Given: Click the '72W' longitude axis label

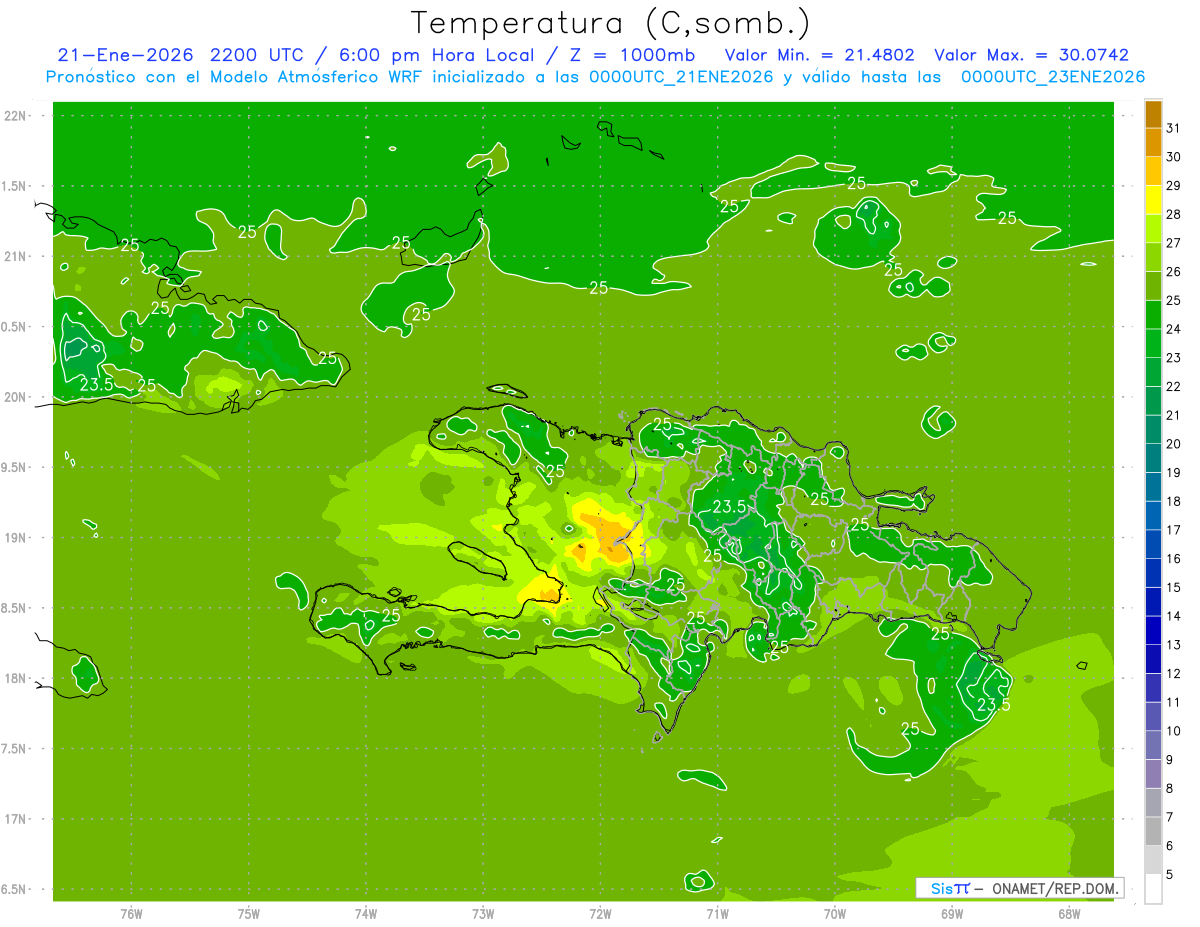Looking at the screenshot, I should click(601, 914).
